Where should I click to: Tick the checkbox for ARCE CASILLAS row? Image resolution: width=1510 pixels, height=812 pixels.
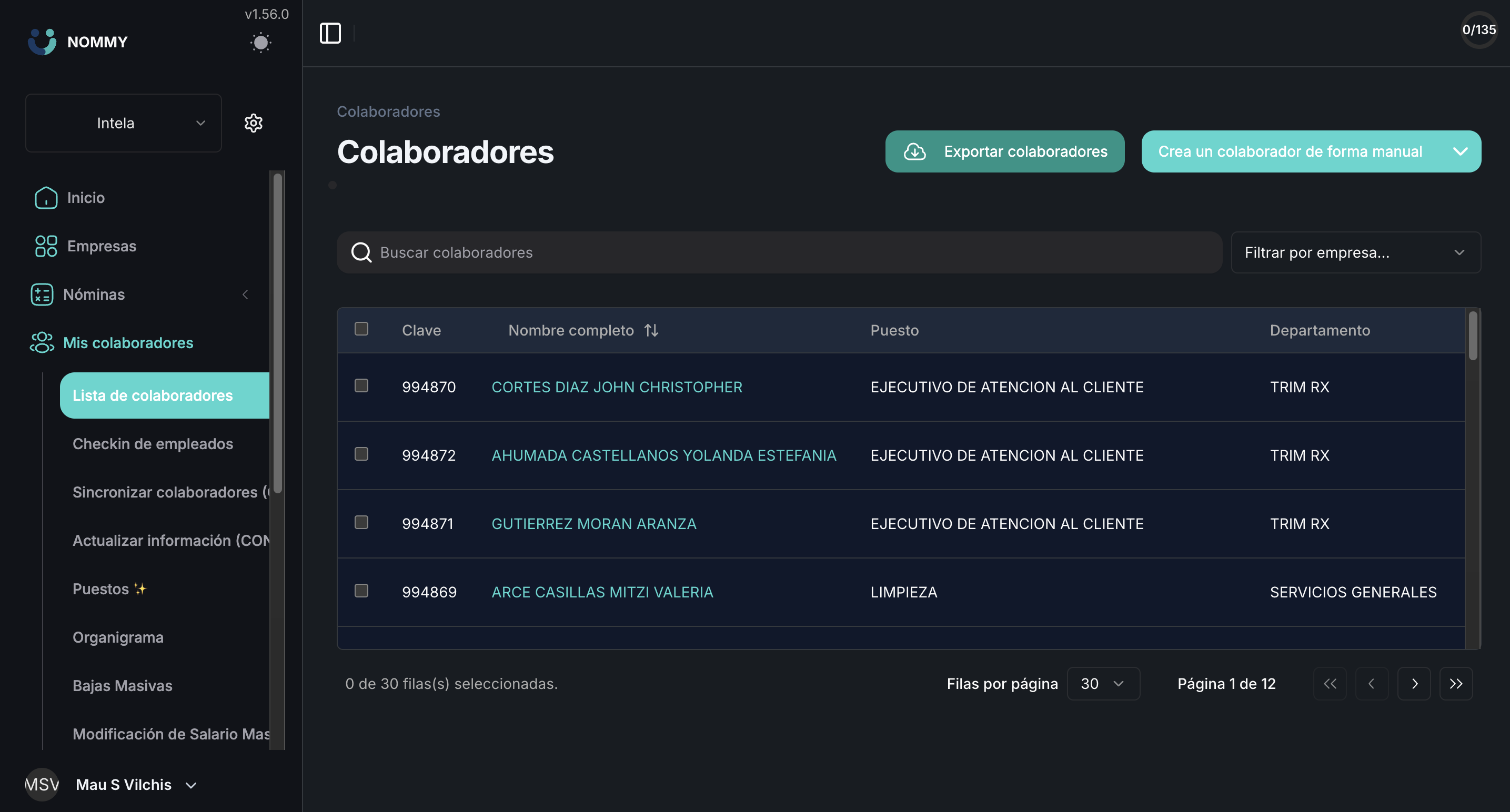pyautogui.click(x=361, y=591)
